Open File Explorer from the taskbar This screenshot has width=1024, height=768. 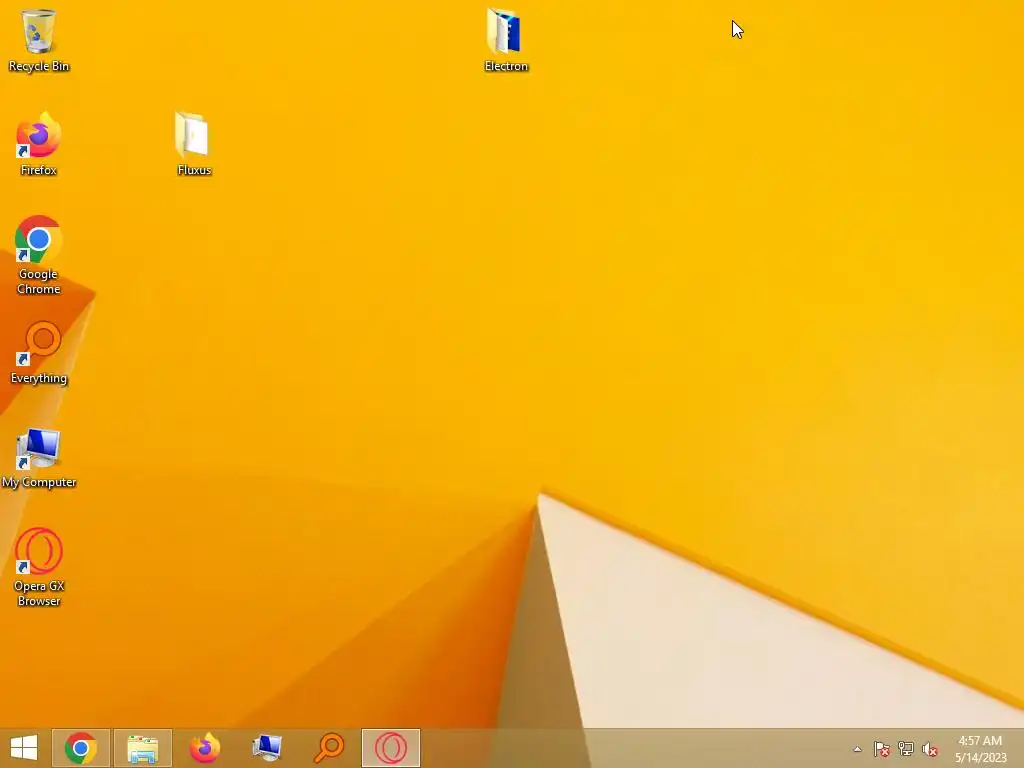click(x=142, y=748)
